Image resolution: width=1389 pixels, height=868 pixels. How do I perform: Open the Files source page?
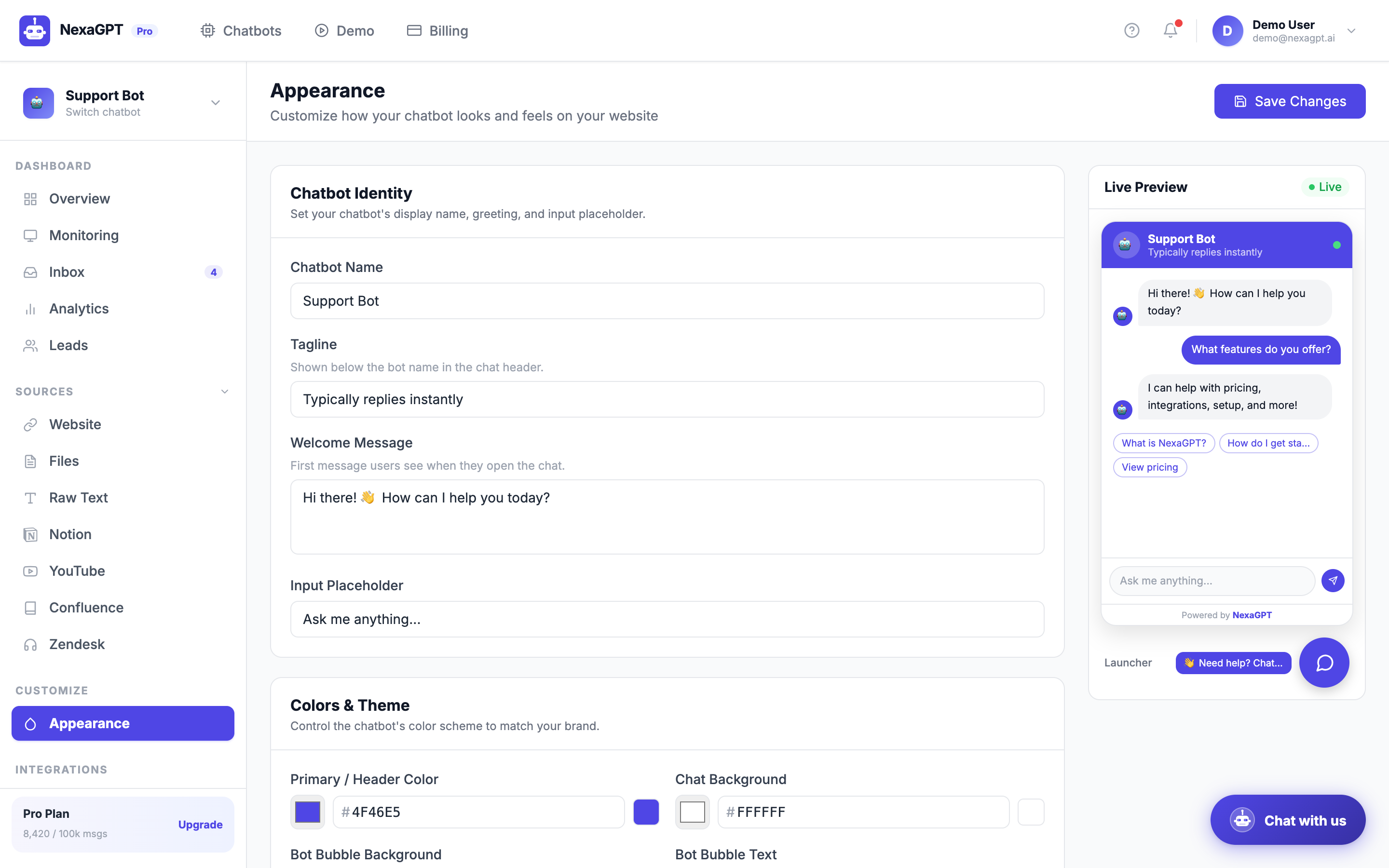point(123,461)
